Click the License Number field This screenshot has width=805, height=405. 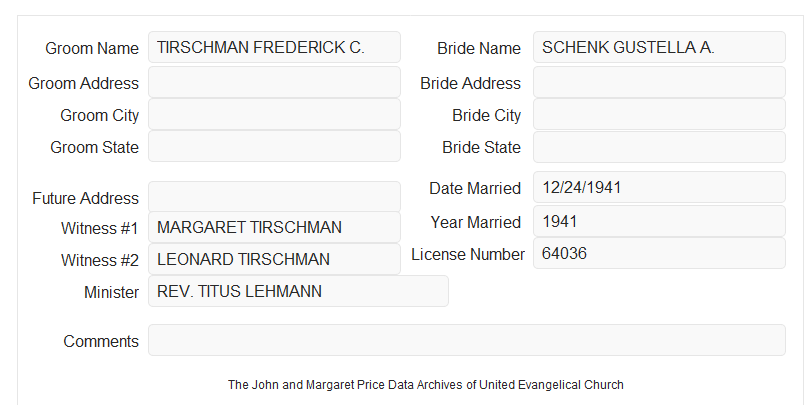pyautogui.click(x=659, y=253)
